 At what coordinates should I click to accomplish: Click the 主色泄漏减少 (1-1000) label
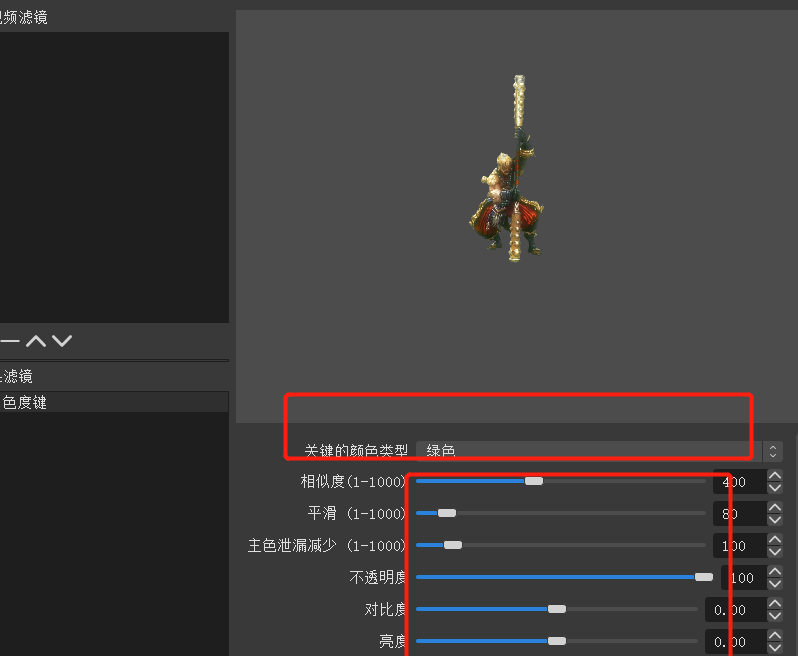click(326, 546)
